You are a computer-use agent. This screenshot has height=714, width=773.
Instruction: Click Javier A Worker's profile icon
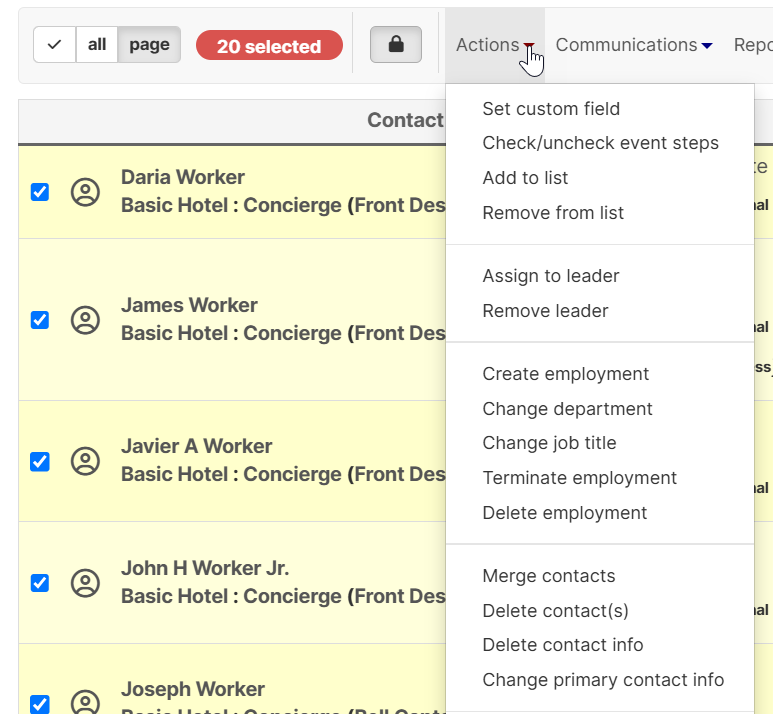85,461
